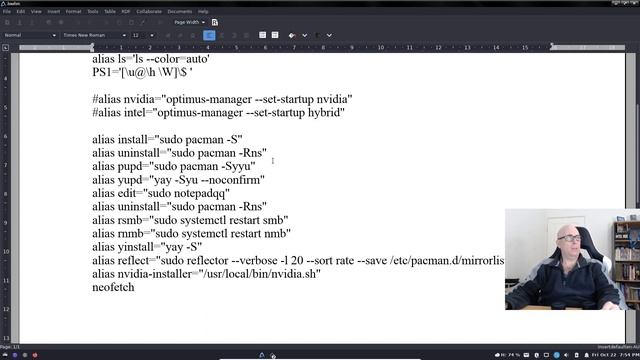Click the volume speaker tray icon
This screenshot has height=360, width=640.
tap(566, 355)
